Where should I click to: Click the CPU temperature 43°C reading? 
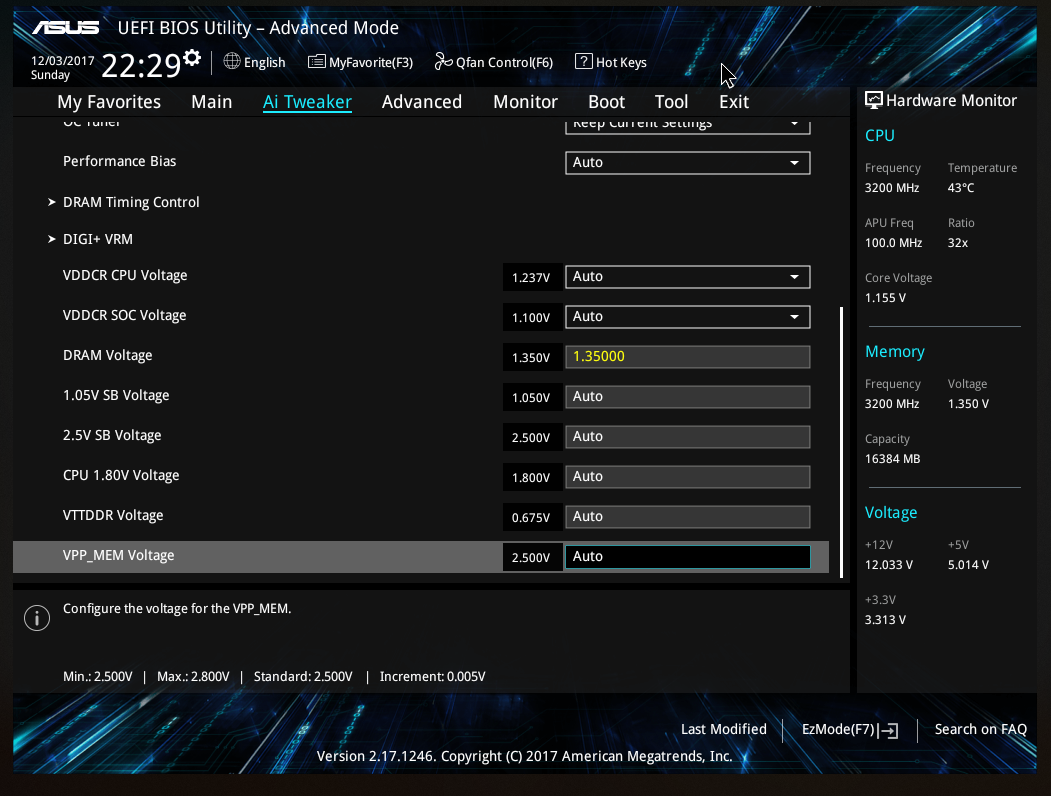pyautogui.click(x=961, y=188)
